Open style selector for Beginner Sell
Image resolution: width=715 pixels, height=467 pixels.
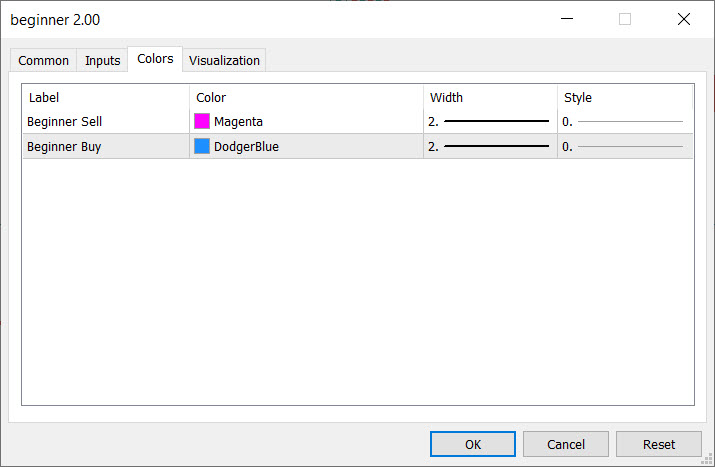coord(624,122)
